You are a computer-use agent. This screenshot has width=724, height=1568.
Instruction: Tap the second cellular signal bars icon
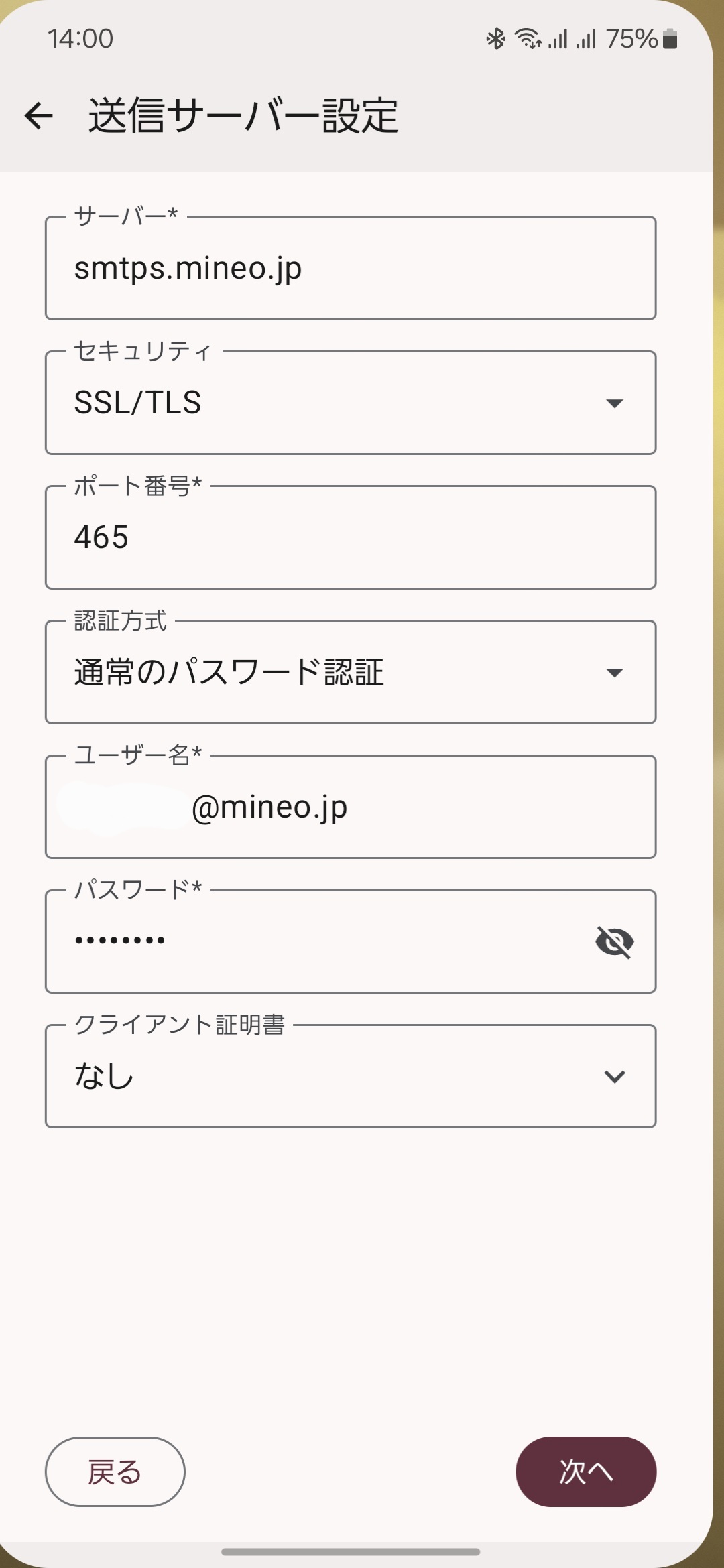(x=586, y=39)
